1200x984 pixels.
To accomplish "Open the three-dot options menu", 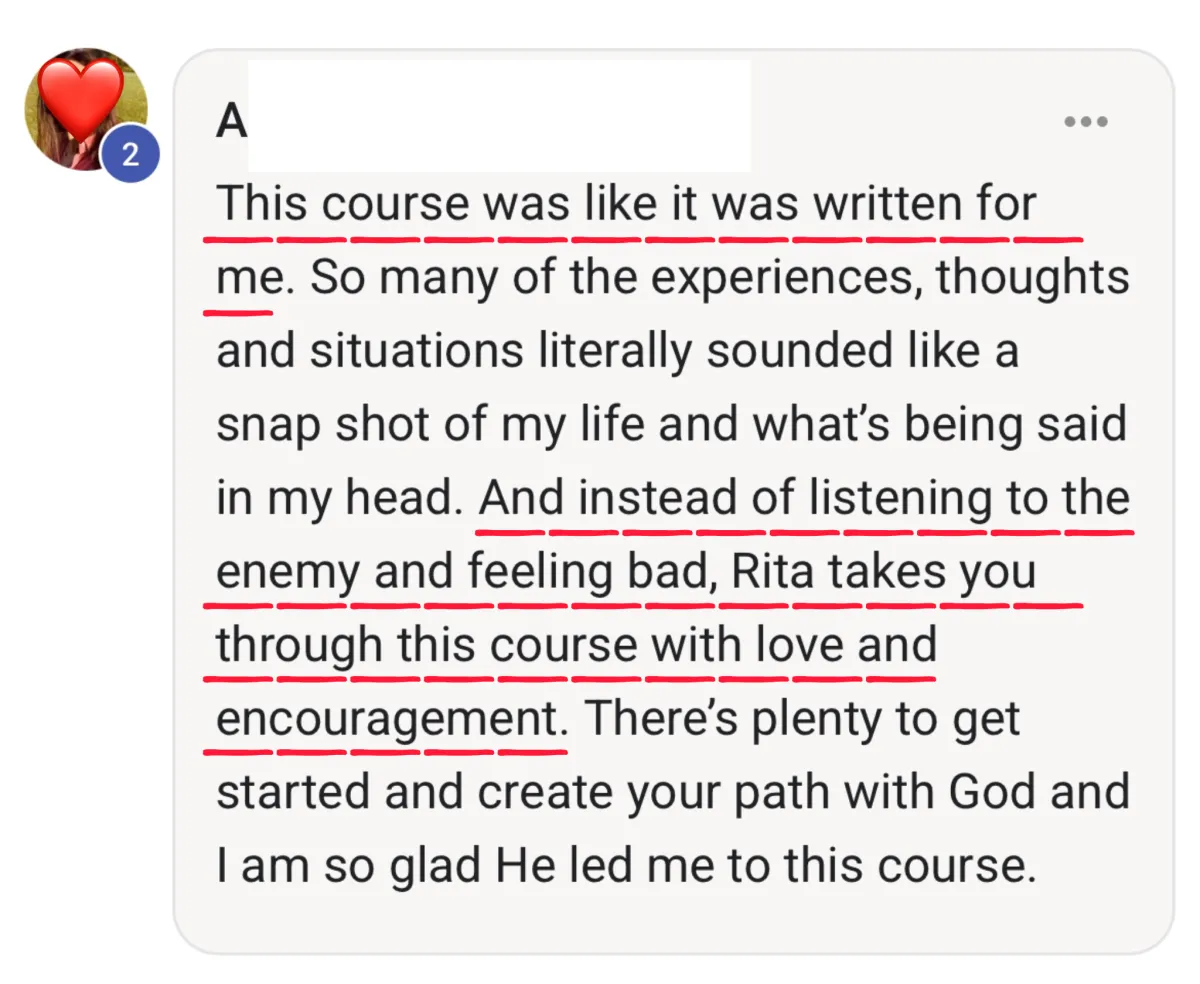I will pos(1085,122).
